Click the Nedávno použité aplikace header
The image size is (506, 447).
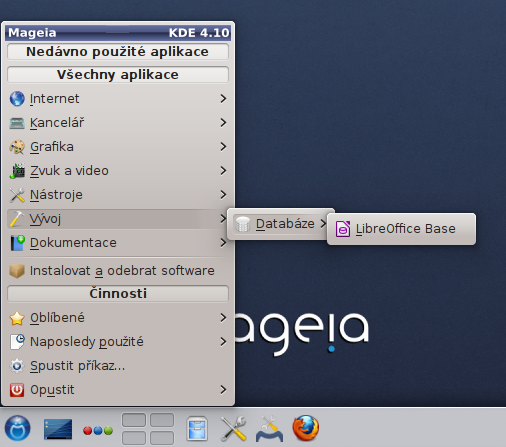coord(118,52)
